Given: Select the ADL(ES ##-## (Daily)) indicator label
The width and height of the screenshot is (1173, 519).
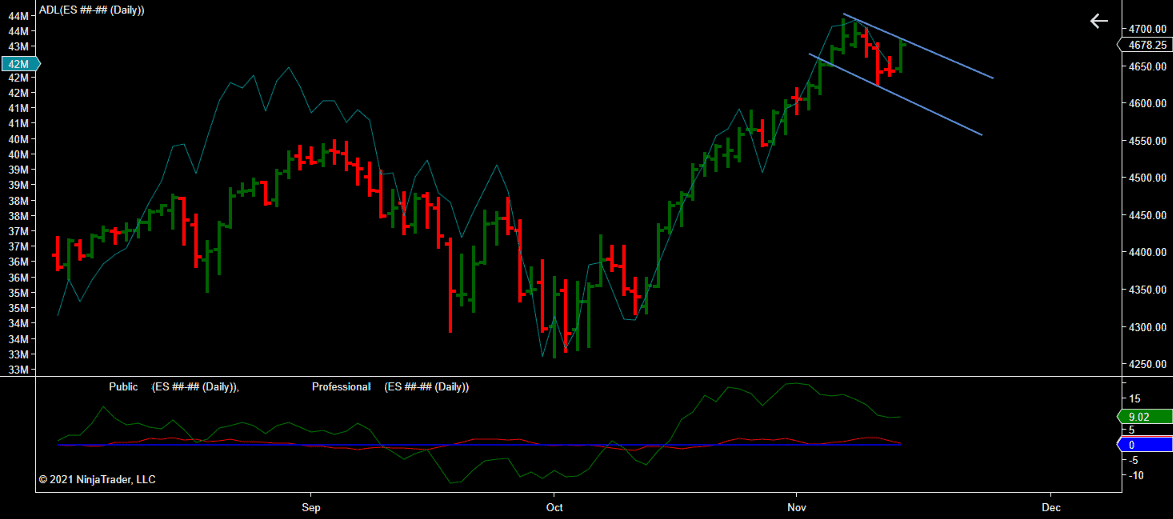Looking at the screenshot, I should click(x=92, y=9).
